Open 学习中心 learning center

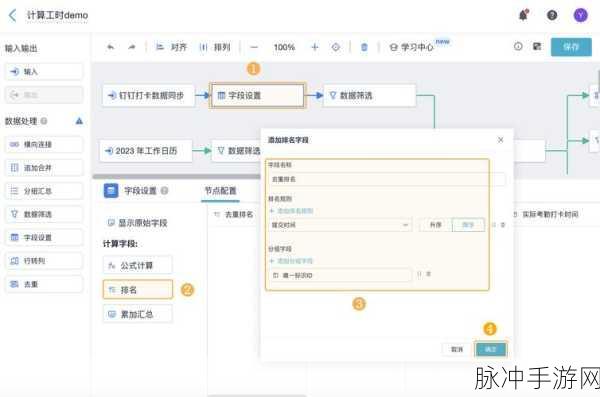coord(411,47)
